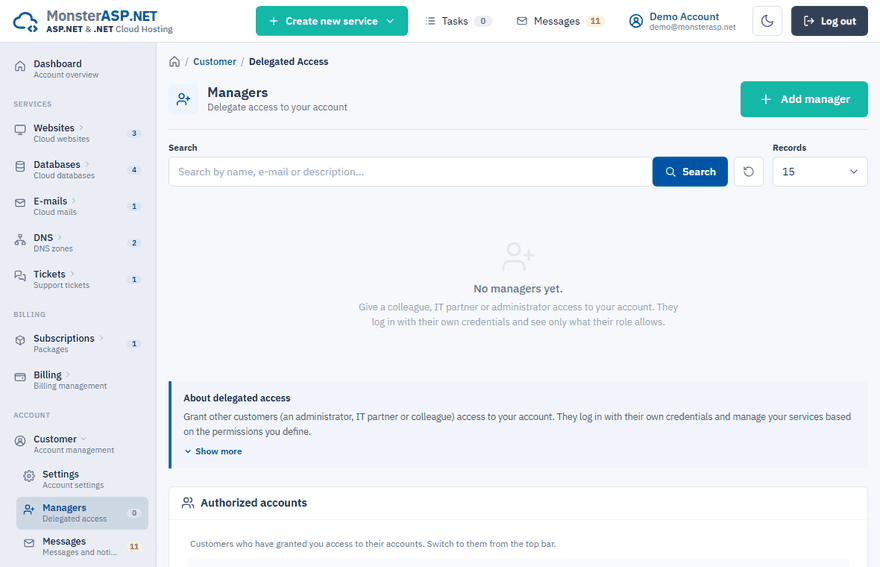Screen dimensions: 880x567
Task: Click the Databases cylinder icon
Action: [x=20, y=167]
